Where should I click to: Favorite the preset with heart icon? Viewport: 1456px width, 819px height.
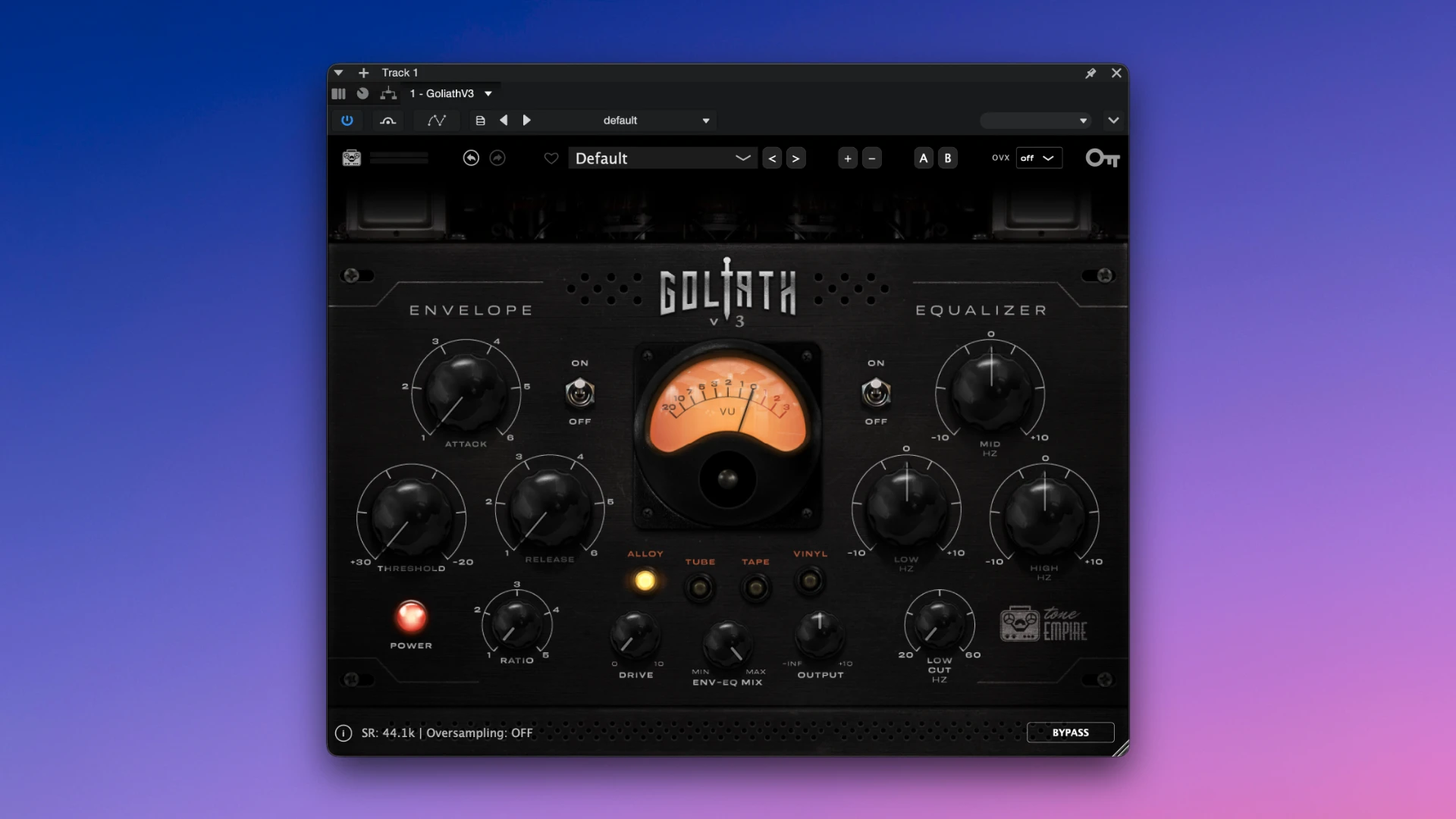pyautogui.click(x=551, y=158)
